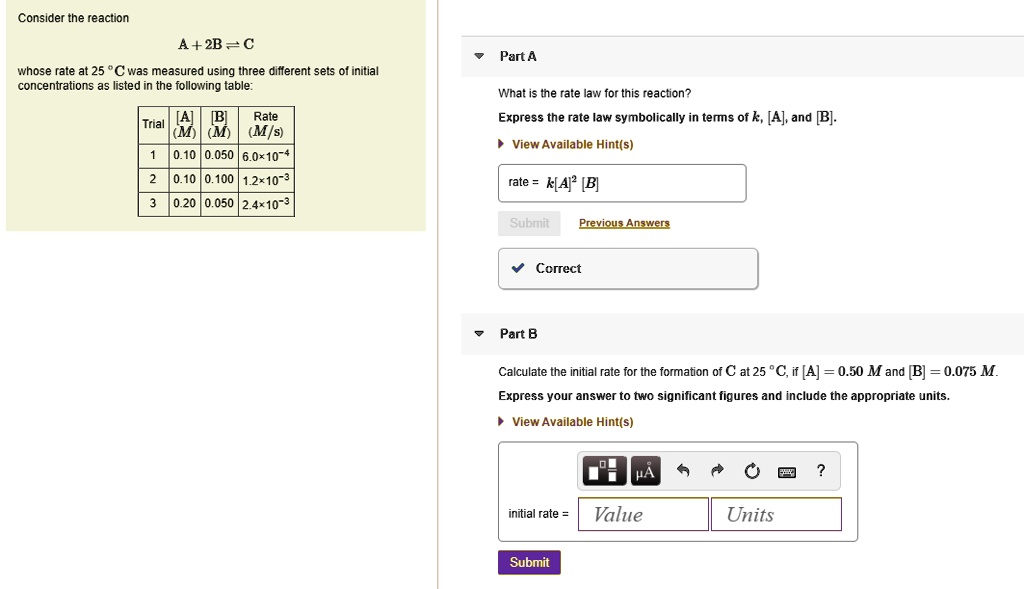
Task: Reset the answer with the circular reset icon
Action: pyautogui.click(x=751, y=470)
